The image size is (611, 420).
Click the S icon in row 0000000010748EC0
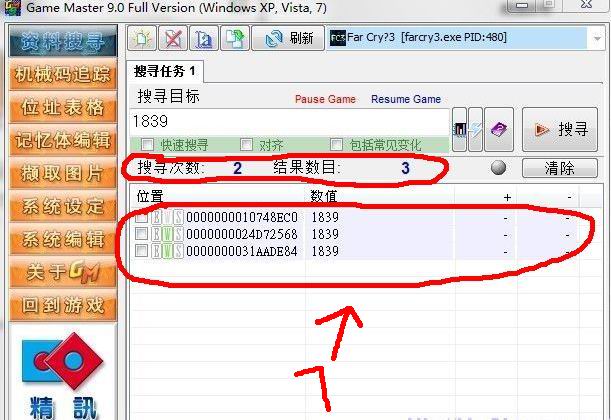[178, 217]
